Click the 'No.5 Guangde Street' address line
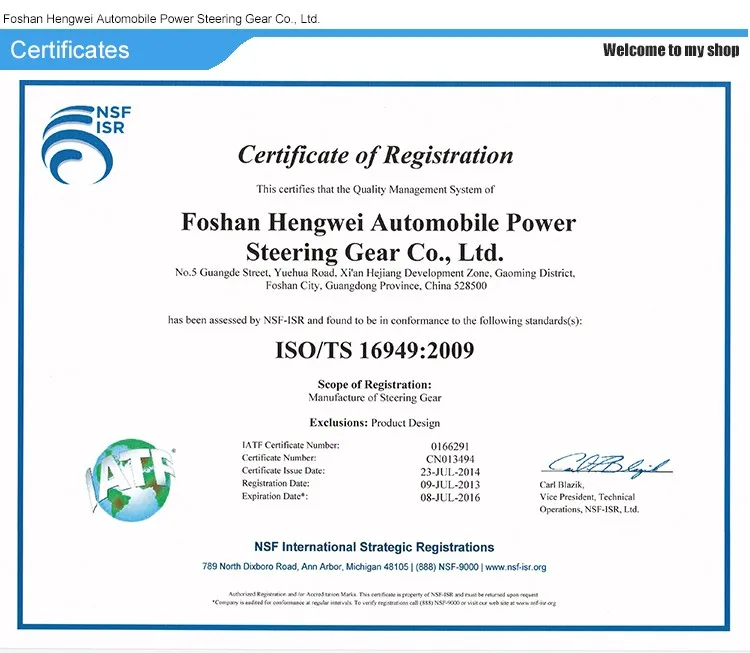750x653 pixels. 375,273
